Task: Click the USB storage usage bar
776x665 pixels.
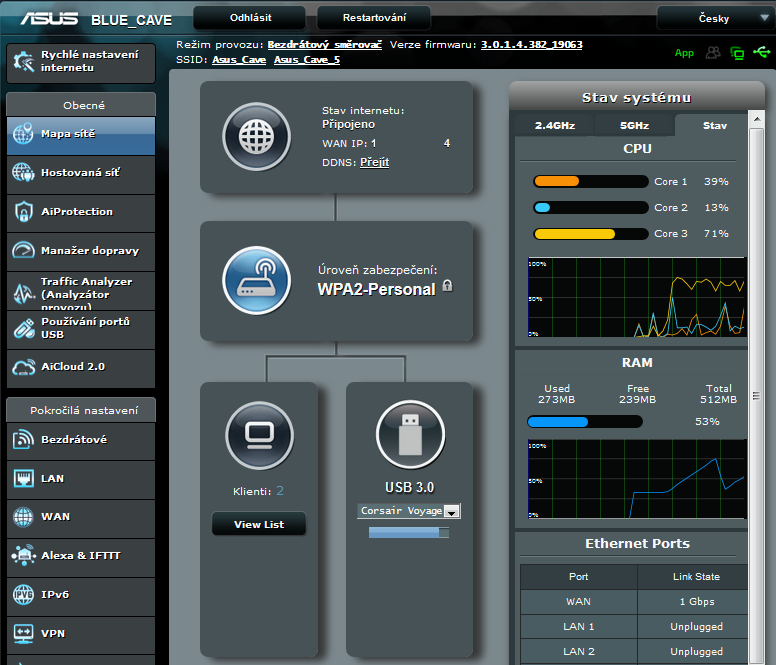Action: tap(409, 533)
